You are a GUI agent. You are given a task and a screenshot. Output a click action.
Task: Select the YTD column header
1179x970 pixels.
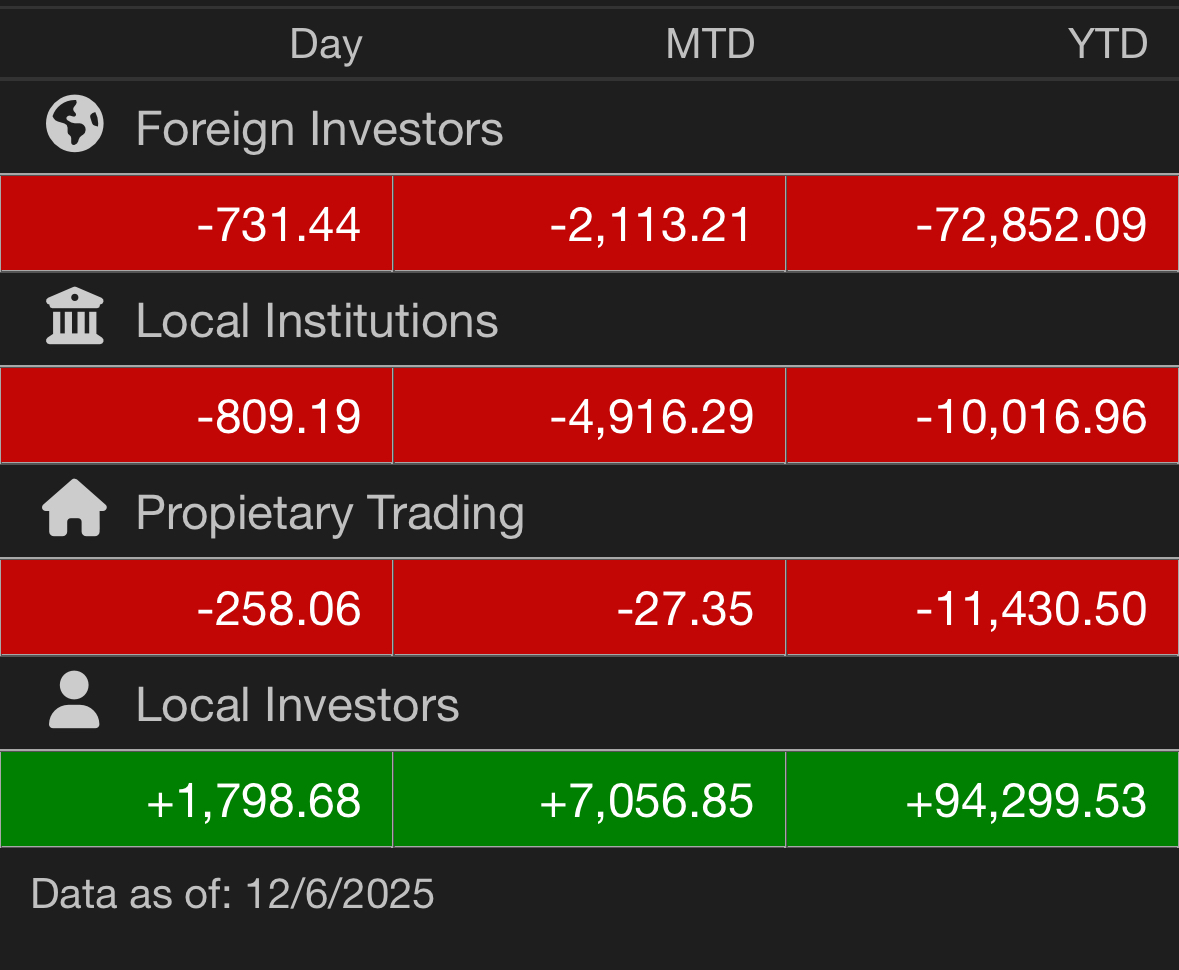pyautogui.click(x=1108, y=44)
